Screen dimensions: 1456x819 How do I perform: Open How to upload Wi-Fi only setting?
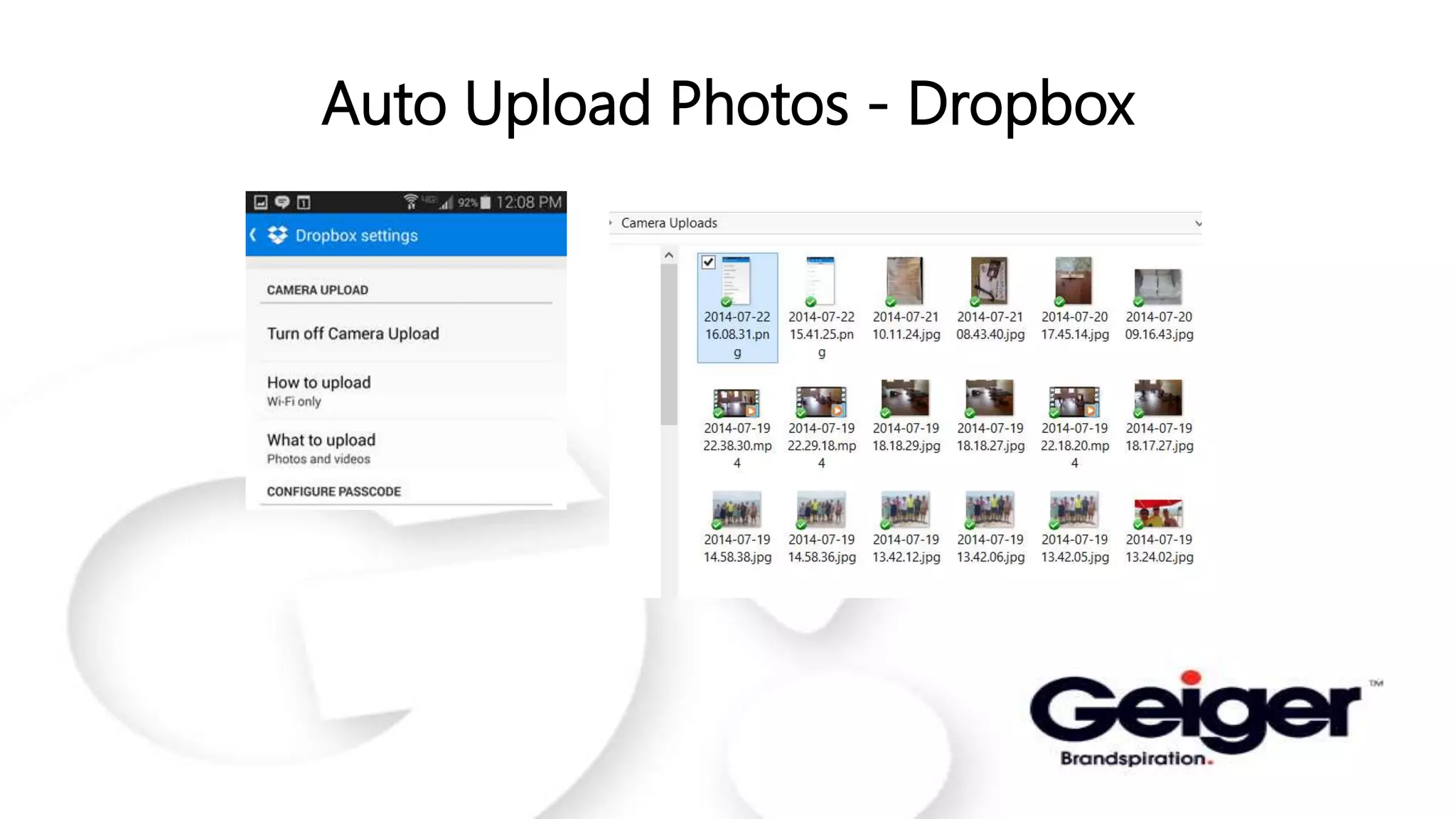coord(406,390)
